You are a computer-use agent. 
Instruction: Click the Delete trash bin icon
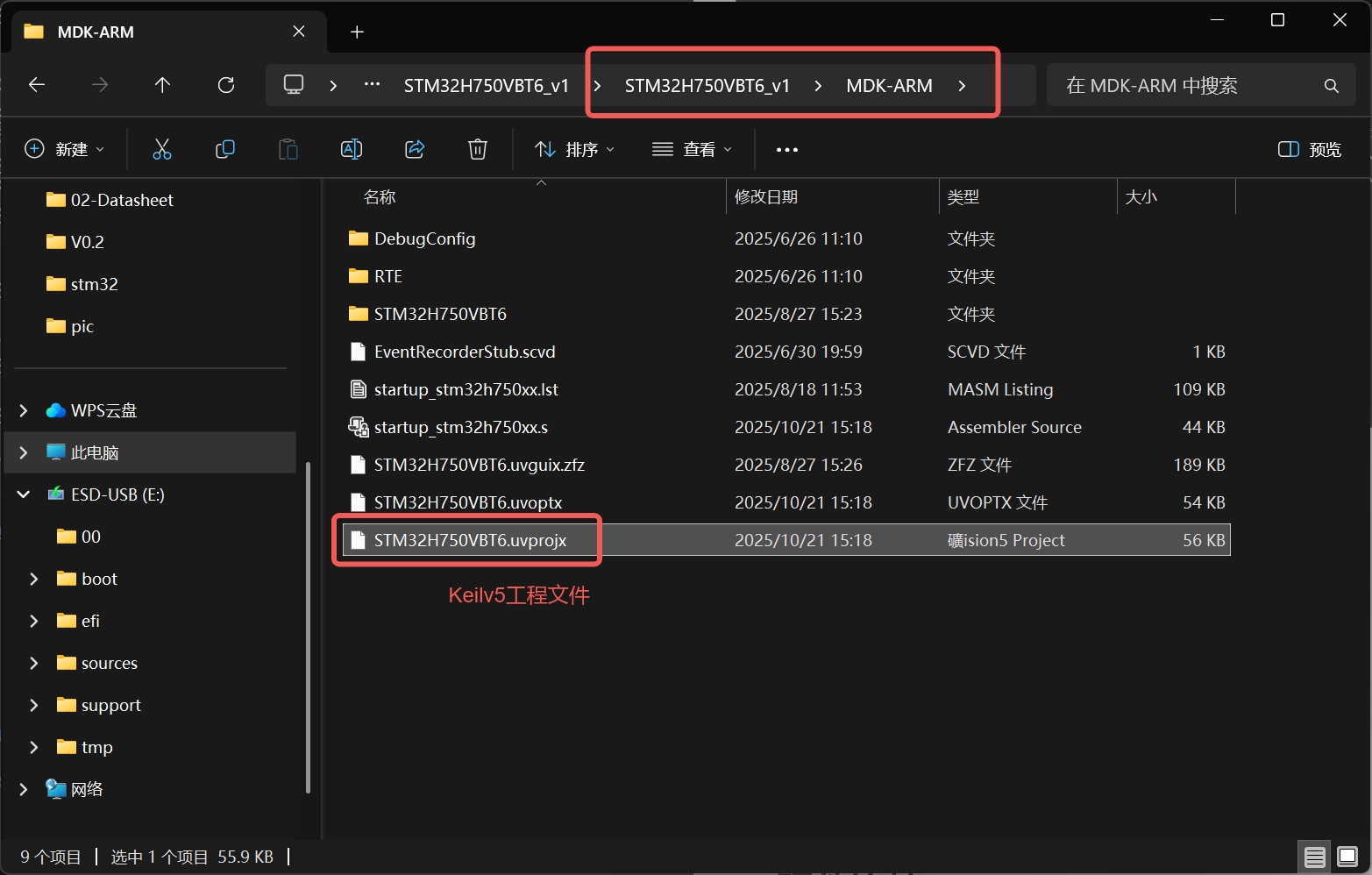pyautogui.click(x=478, y=149)
